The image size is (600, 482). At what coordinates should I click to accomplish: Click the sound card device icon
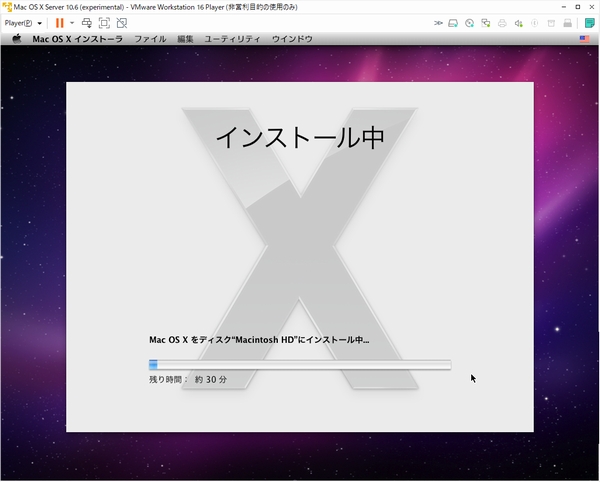click(518, 23)
